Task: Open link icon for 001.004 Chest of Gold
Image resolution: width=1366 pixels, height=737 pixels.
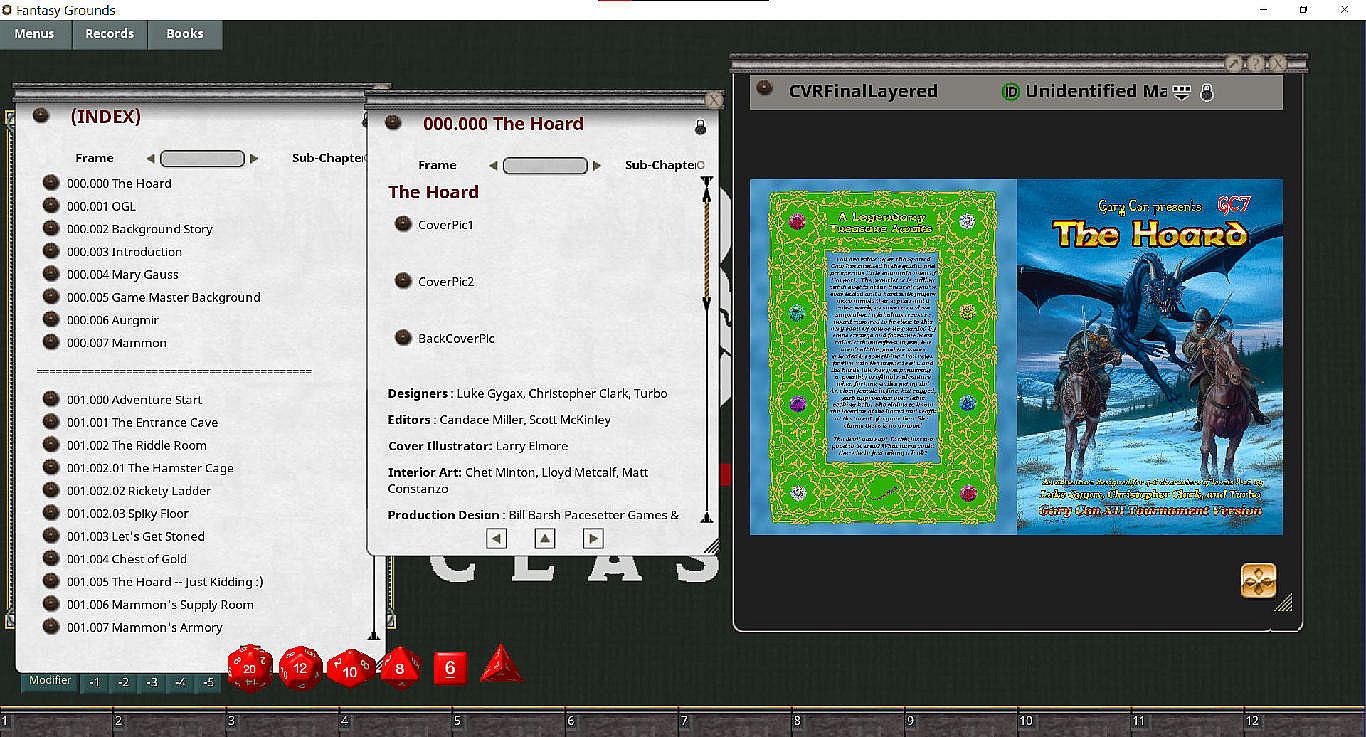Action: (x=51, y=558)
